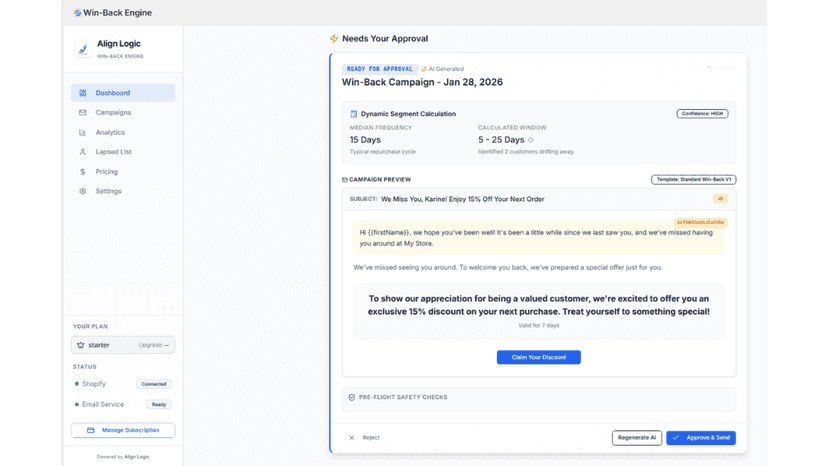Click the Align Logic footer link
The image size is (828, 466).
point(137,457)
